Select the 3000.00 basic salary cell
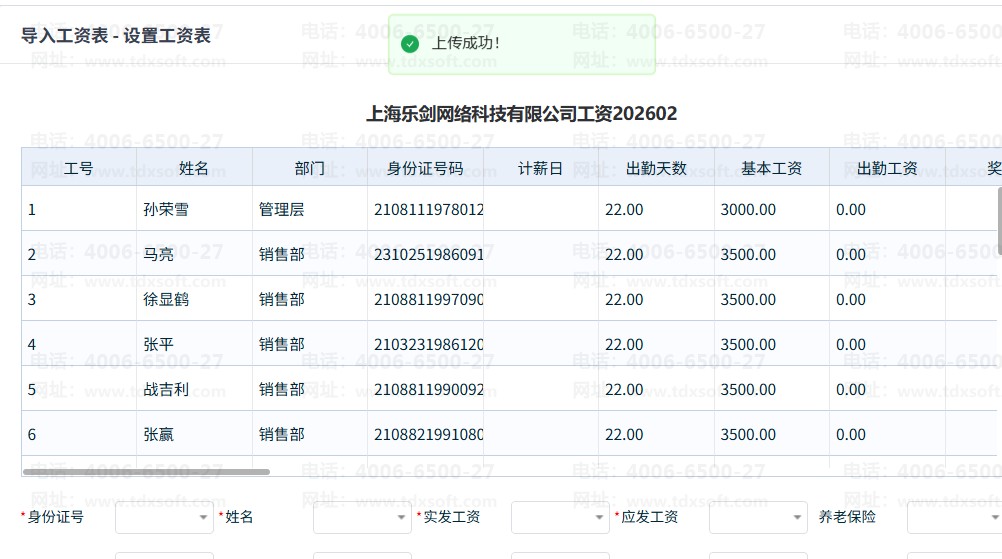This screenshot has width=1002, height=559. click(x=748, y=210)
